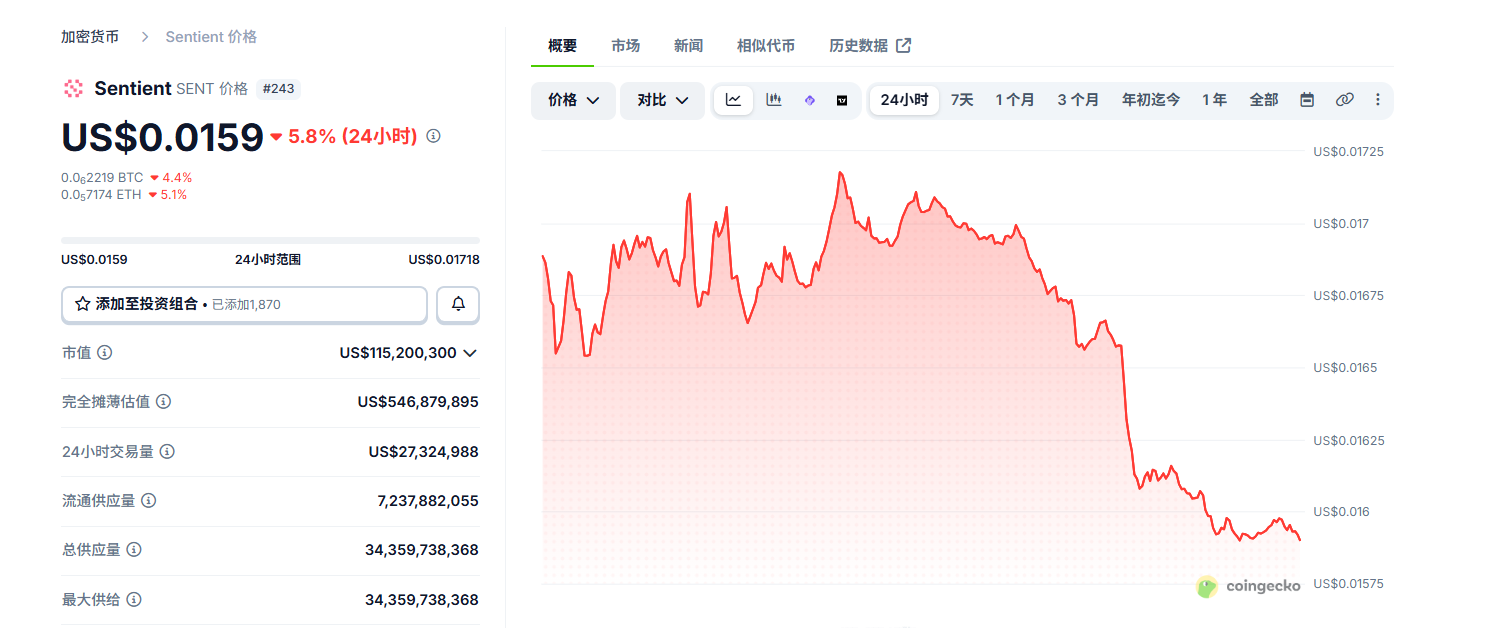Click the Sentient 价格 breadcrumb
This screenshot has height=628, width=1490.
pyautogui.click(x=211, y=37)
